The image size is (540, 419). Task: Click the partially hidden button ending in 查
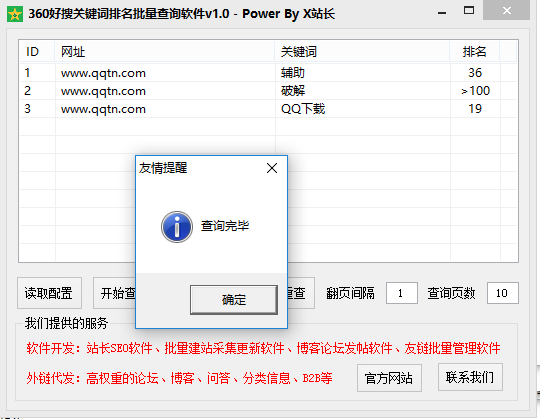click(301, 293)
